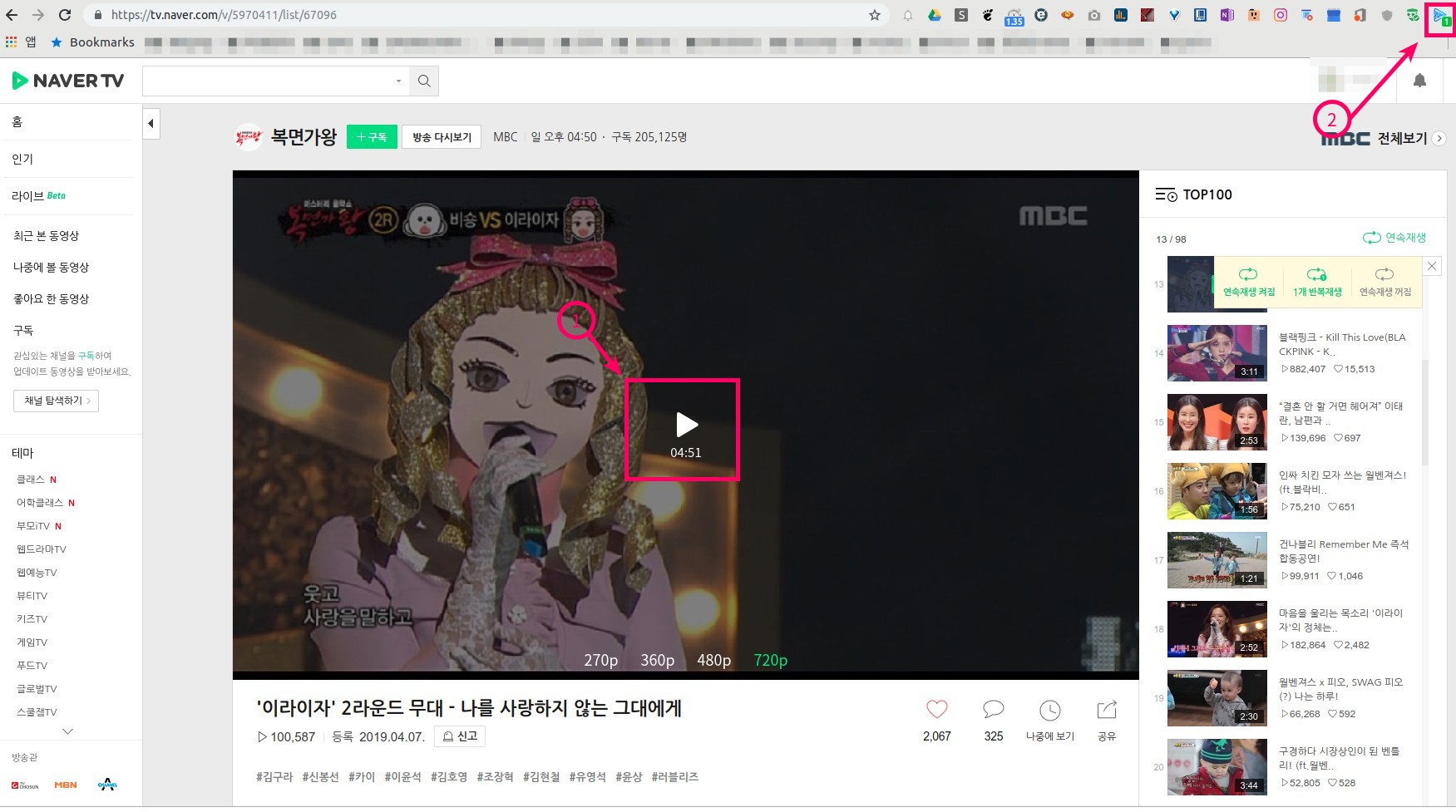
Task: Open the 건나블리 Remember Me video thumbnail
Action: 1217,559
